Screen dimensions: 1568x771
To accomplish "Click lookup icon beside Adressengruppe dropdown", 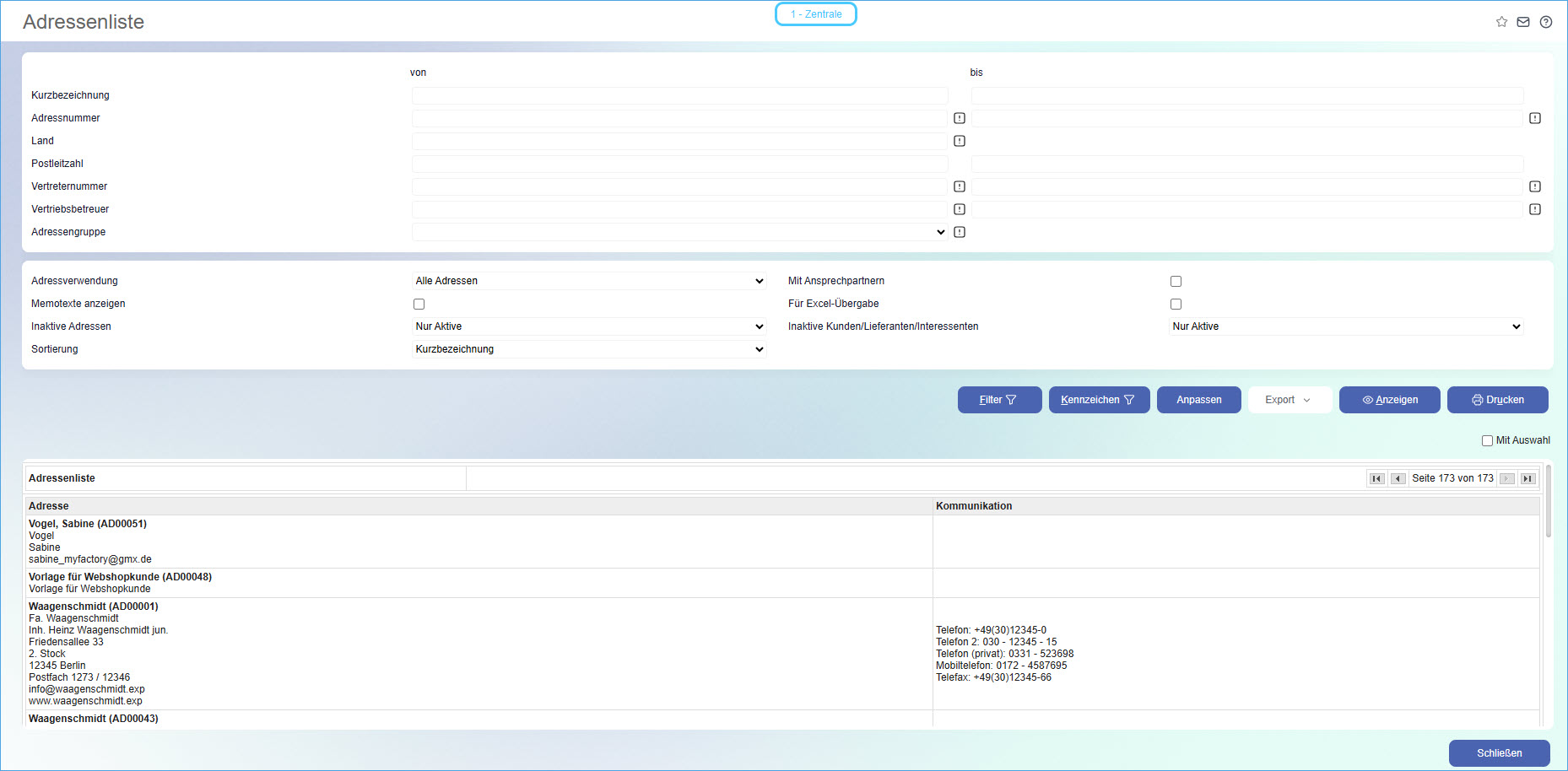I will point(960,232).
